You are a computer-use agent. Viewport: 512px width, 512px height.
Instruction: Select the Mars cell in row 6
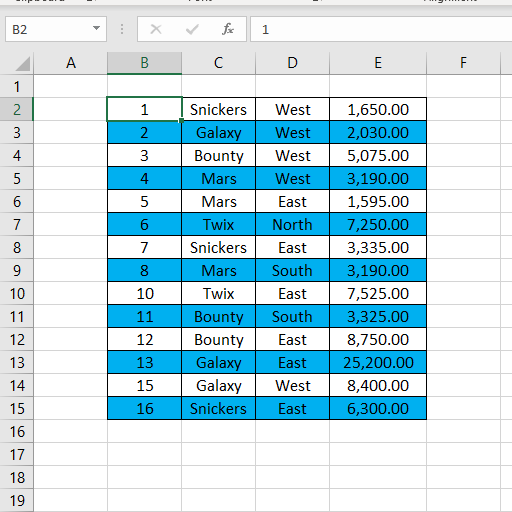tap(218, 201)
